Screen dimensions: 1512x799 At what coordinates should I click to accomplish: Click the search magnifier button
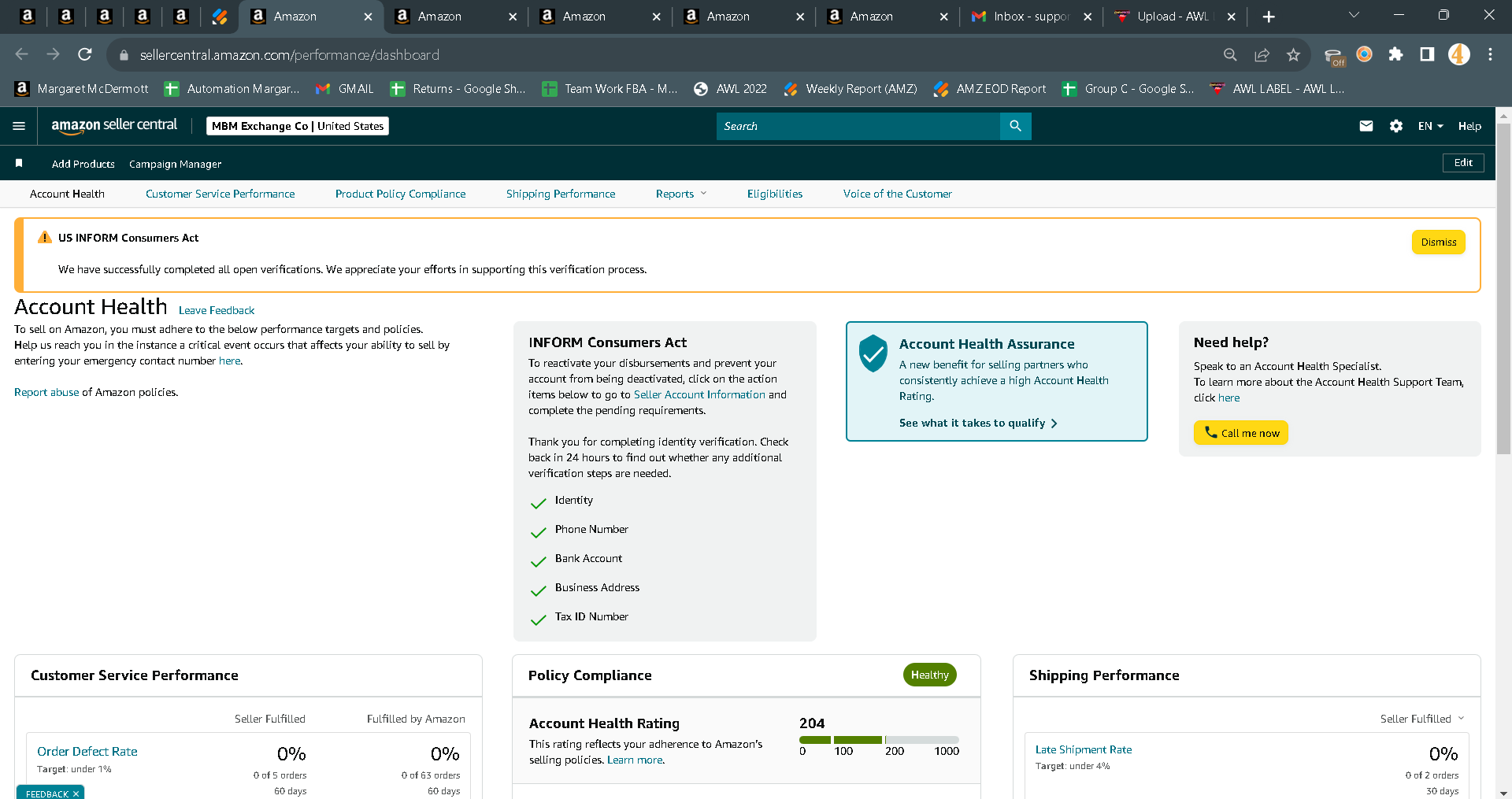(1015, 126)
